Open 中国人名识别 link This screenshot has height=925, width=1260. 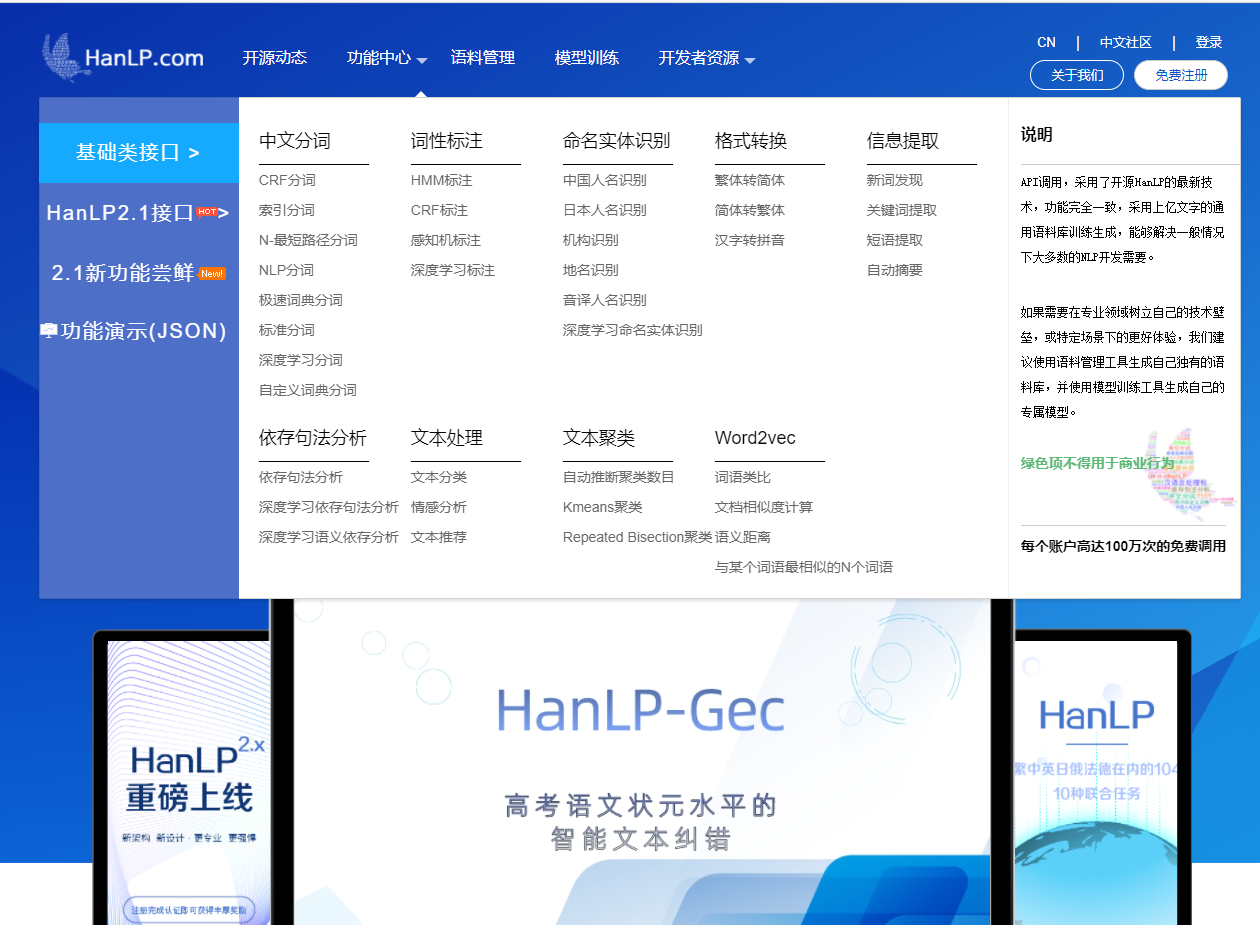605,180
